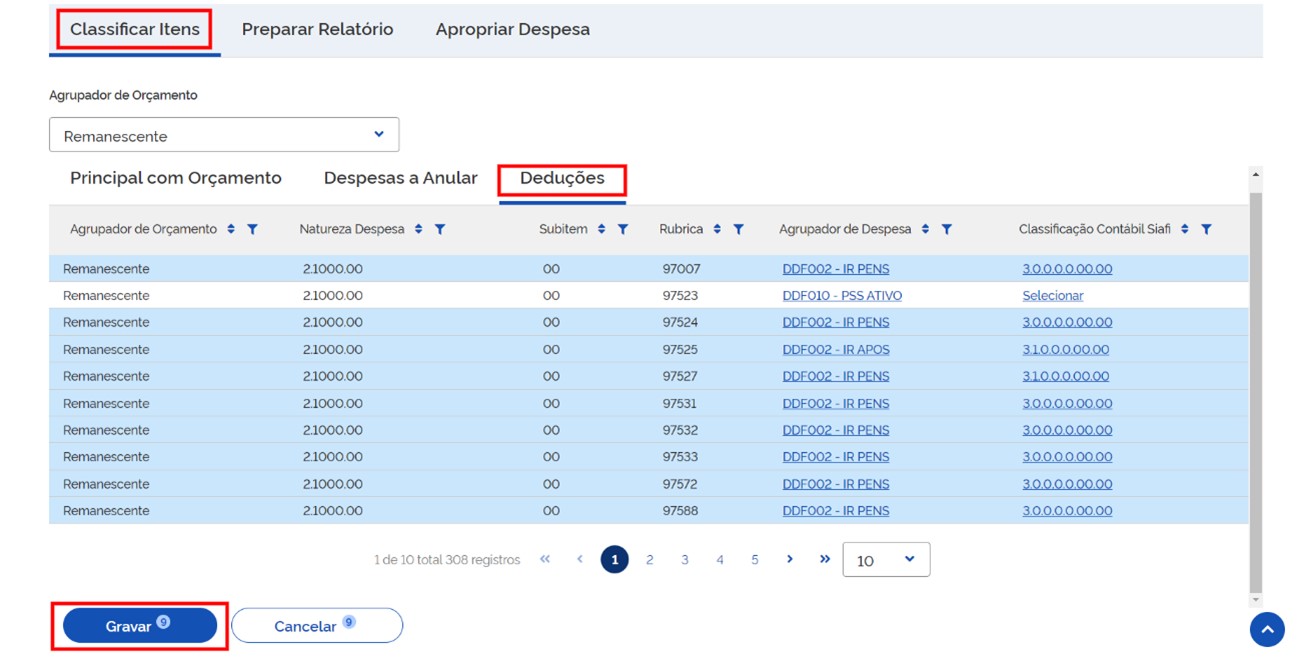Show Principal com Orçamento tab
The width and height of the screenshot is (1299, 661).
pyautogui.click(x=176, y=178)
